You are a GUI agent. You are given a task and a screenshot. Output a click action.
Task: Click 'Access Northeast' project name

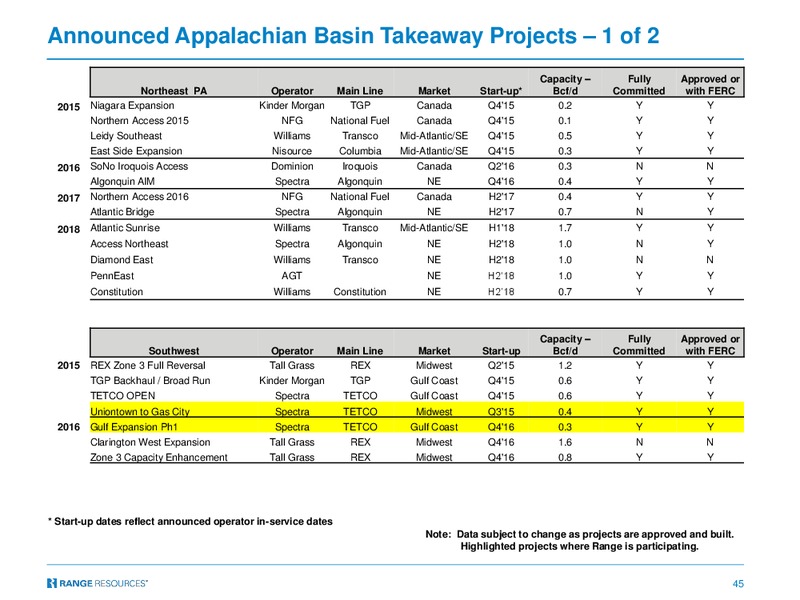tap(129, 244)
